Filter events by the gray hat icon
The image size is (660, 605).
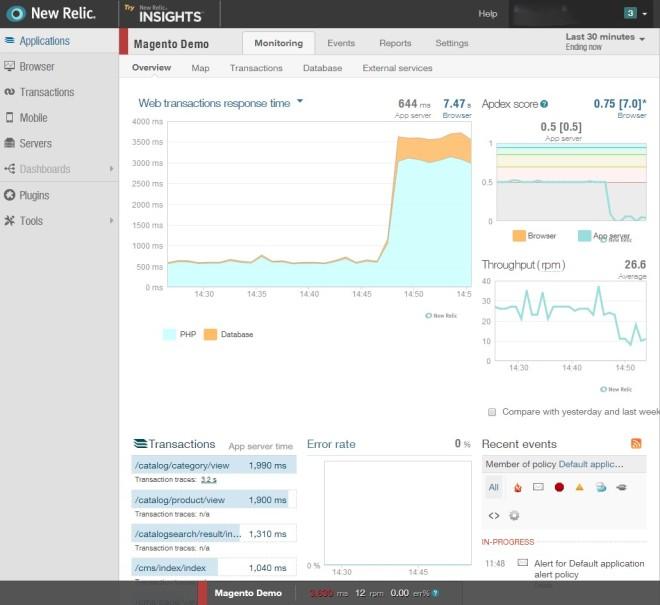(x=622, y=487)
